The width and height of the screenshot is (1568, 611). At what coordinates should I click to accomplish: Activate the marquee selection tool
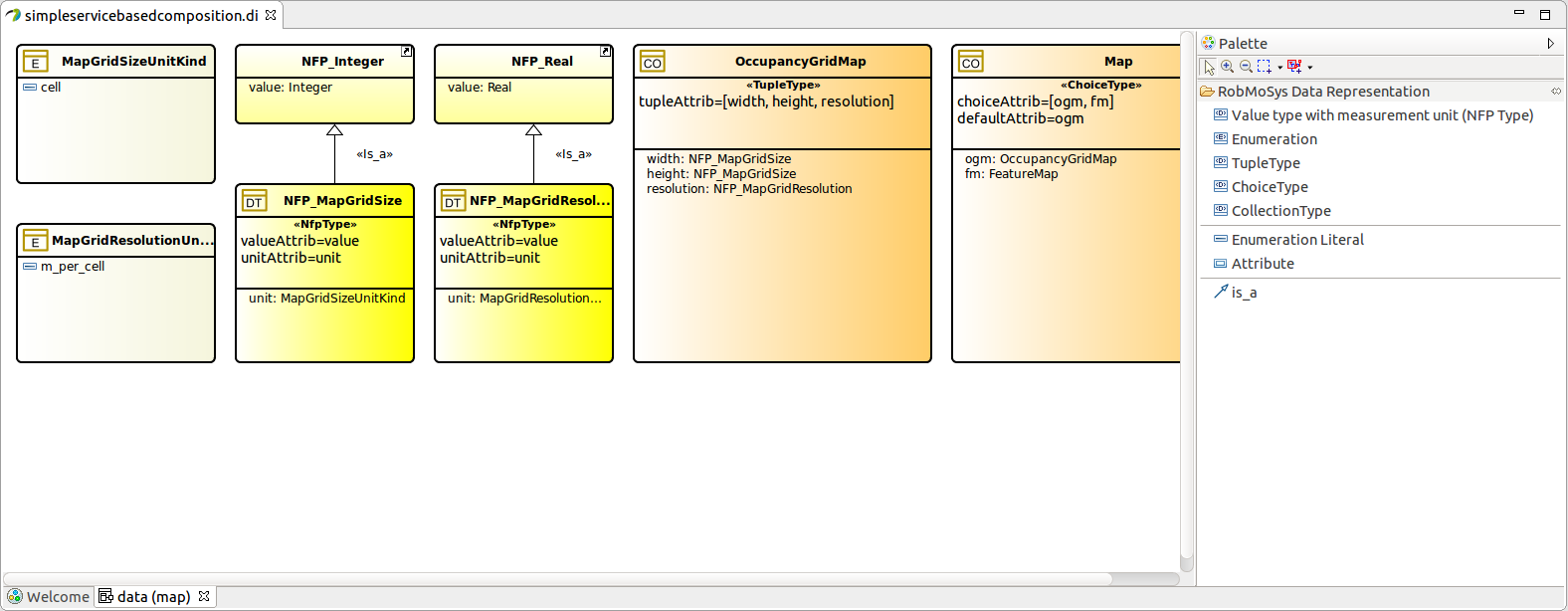[1264, 67]
